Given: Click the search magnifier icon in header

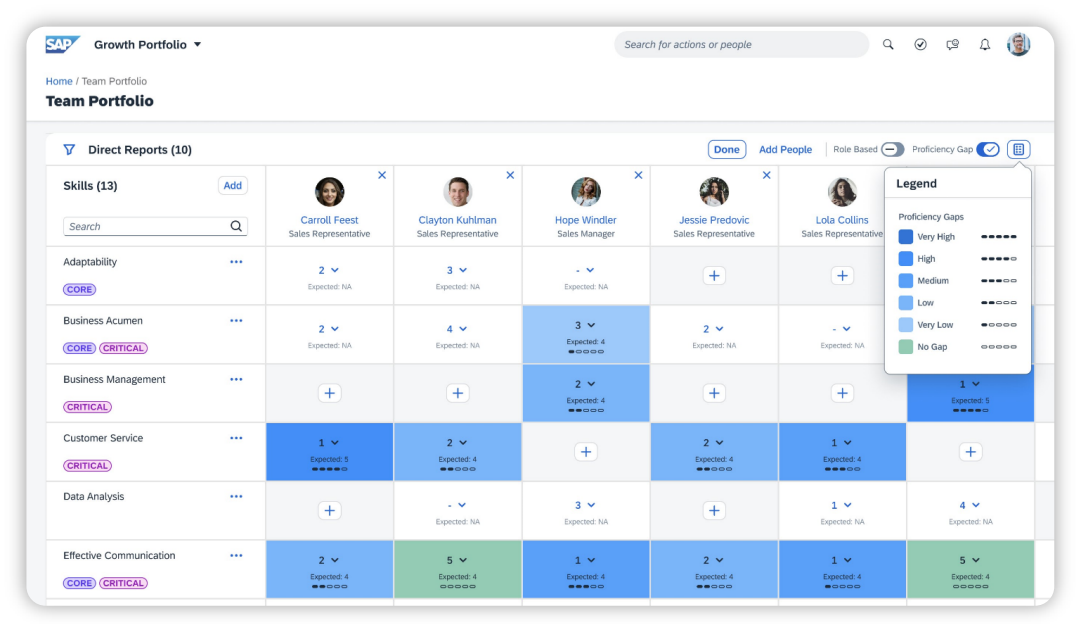Looking at the screenshot, I should (888, 44).
